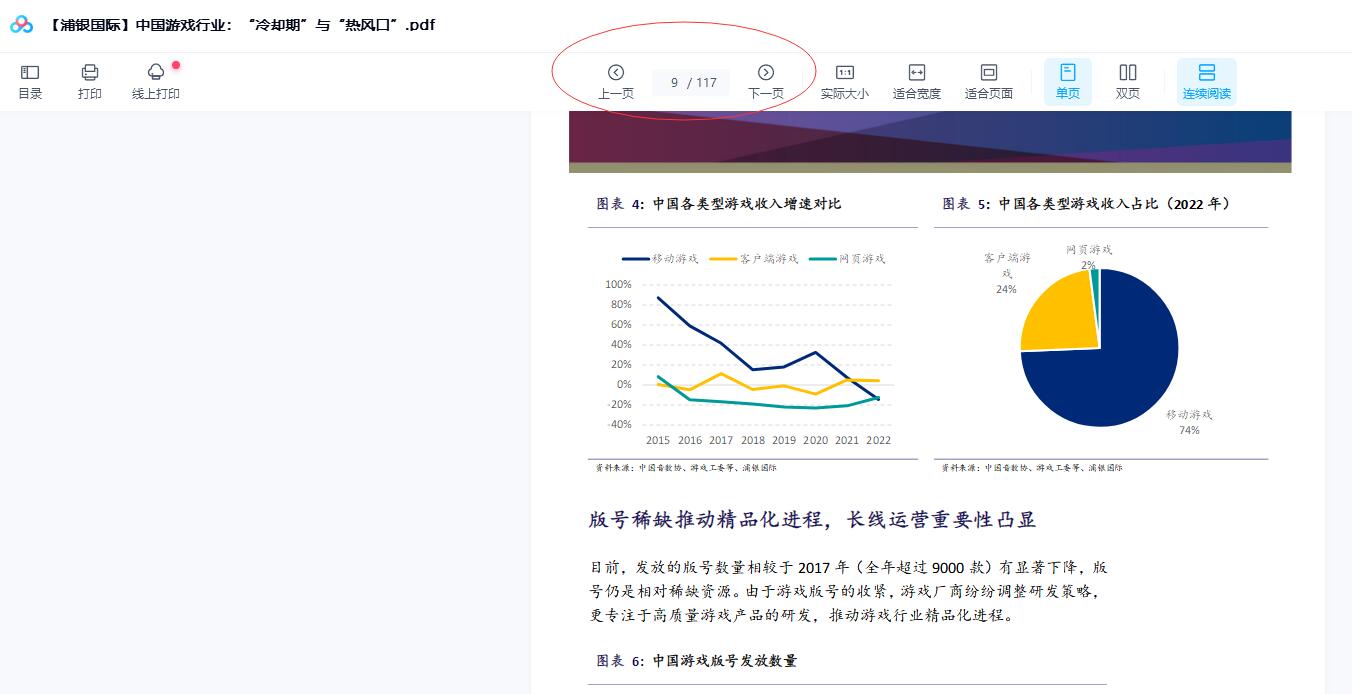Image resolution: width=1352 pixels, height=694 pixels.
Task: Enable 单页 single page view mode
Action: tap(1067, 80)
